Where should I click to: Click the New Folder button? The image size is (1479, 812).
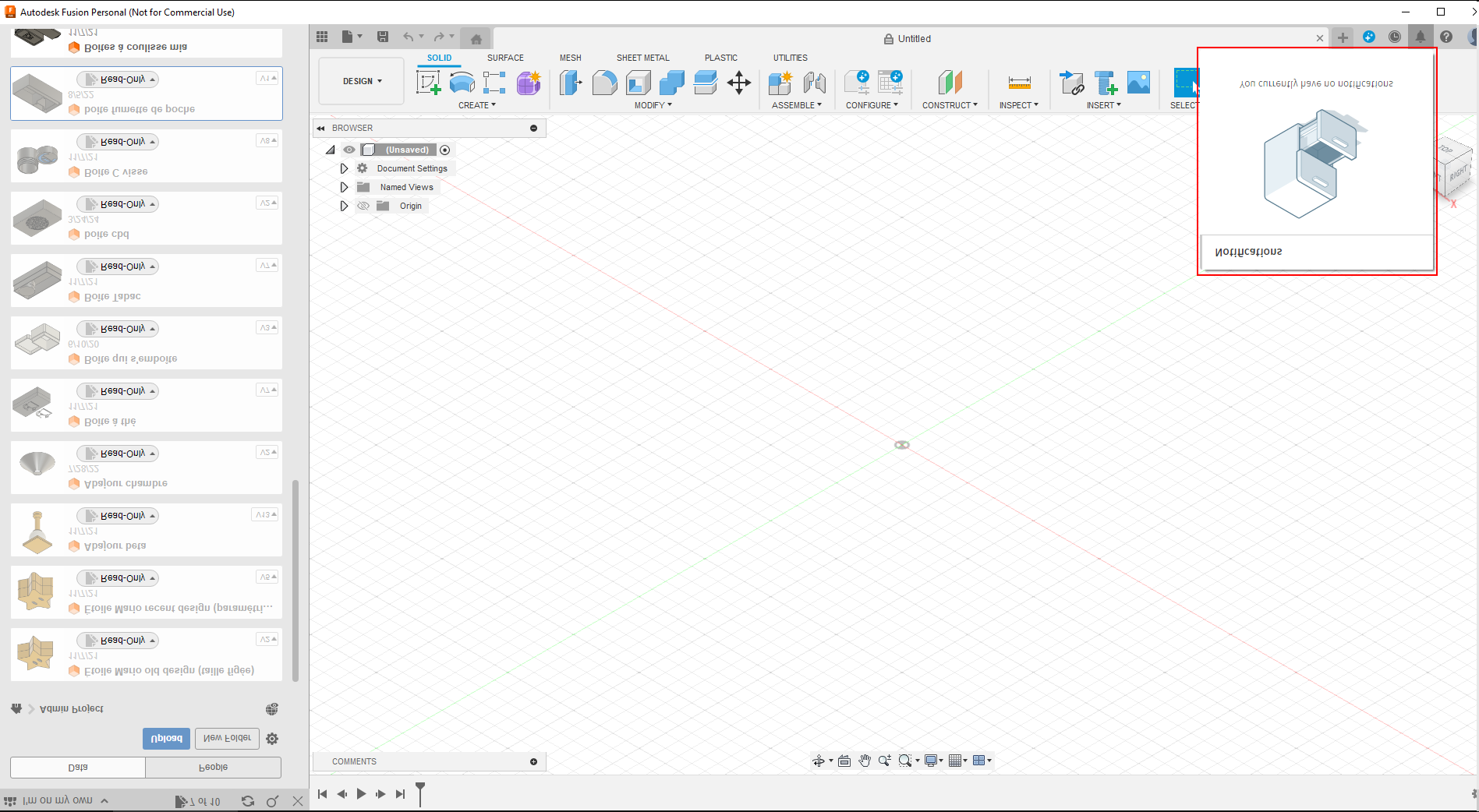[x=227, y=739]
